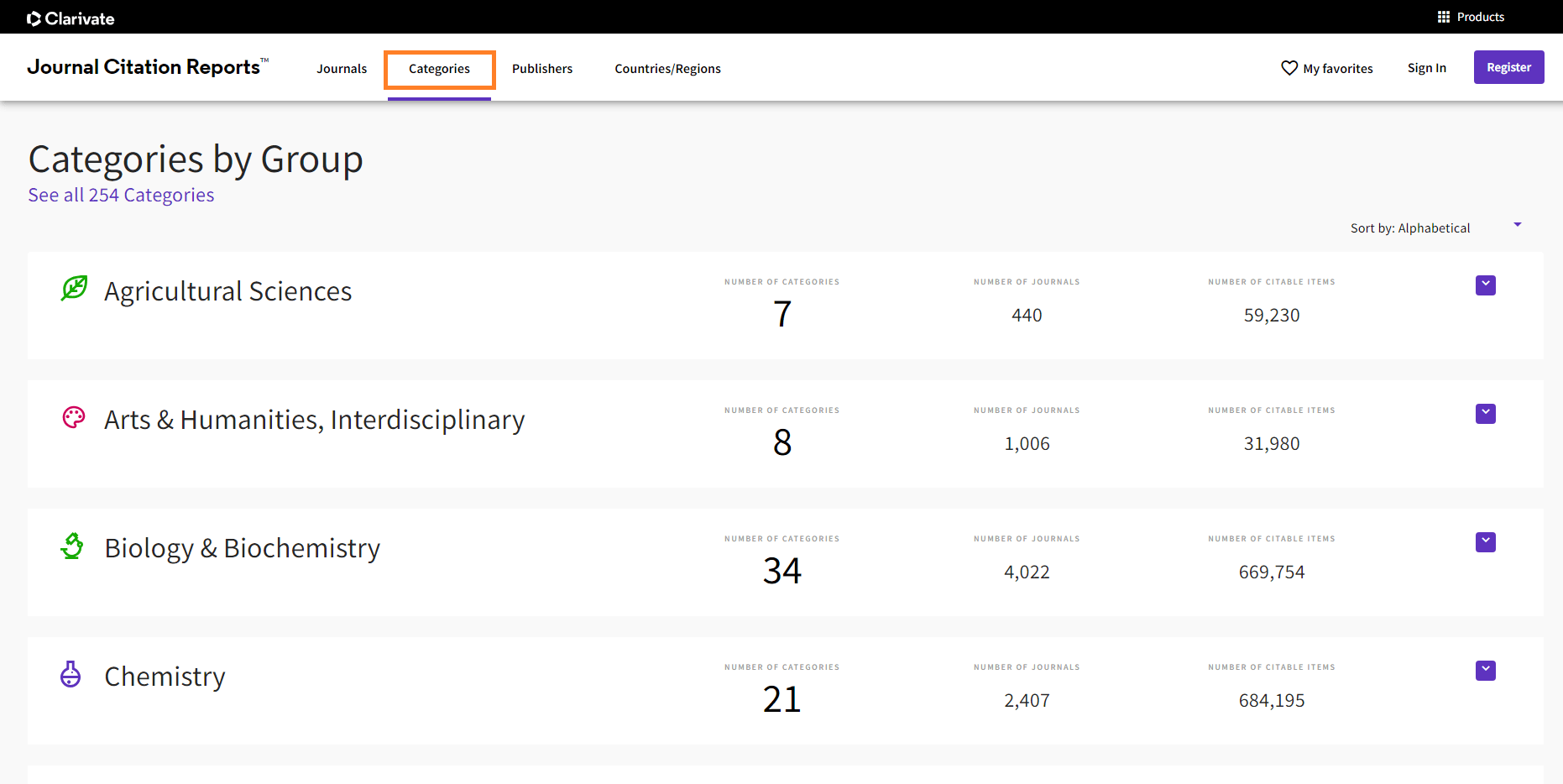Click the Journal Citation Reports title
The height and width of the screenshot is (784, 1563).
[148, 66]
